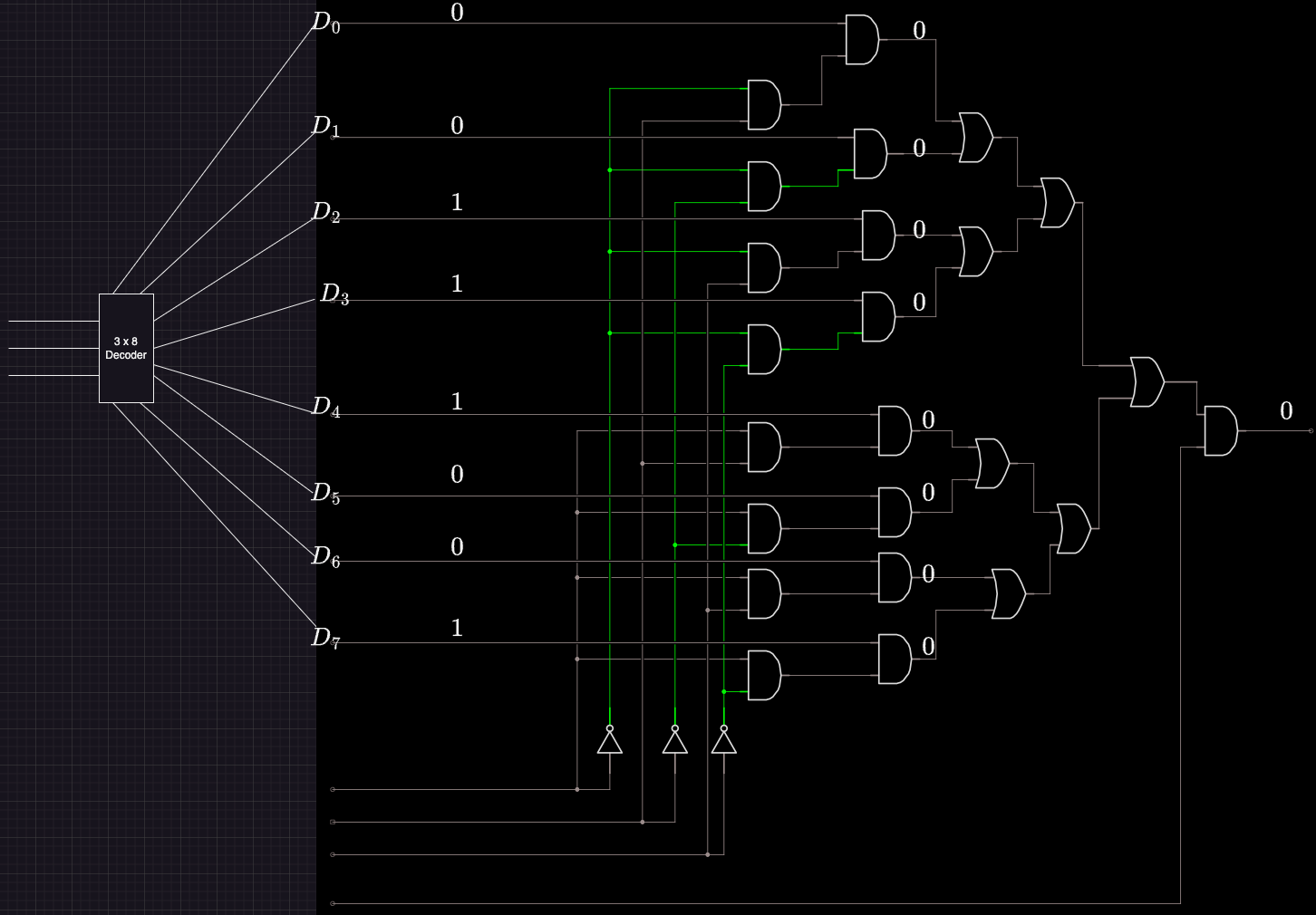Select the AND gate on the D0 line
1316x915 pixels.
click(x=862, y=40)
